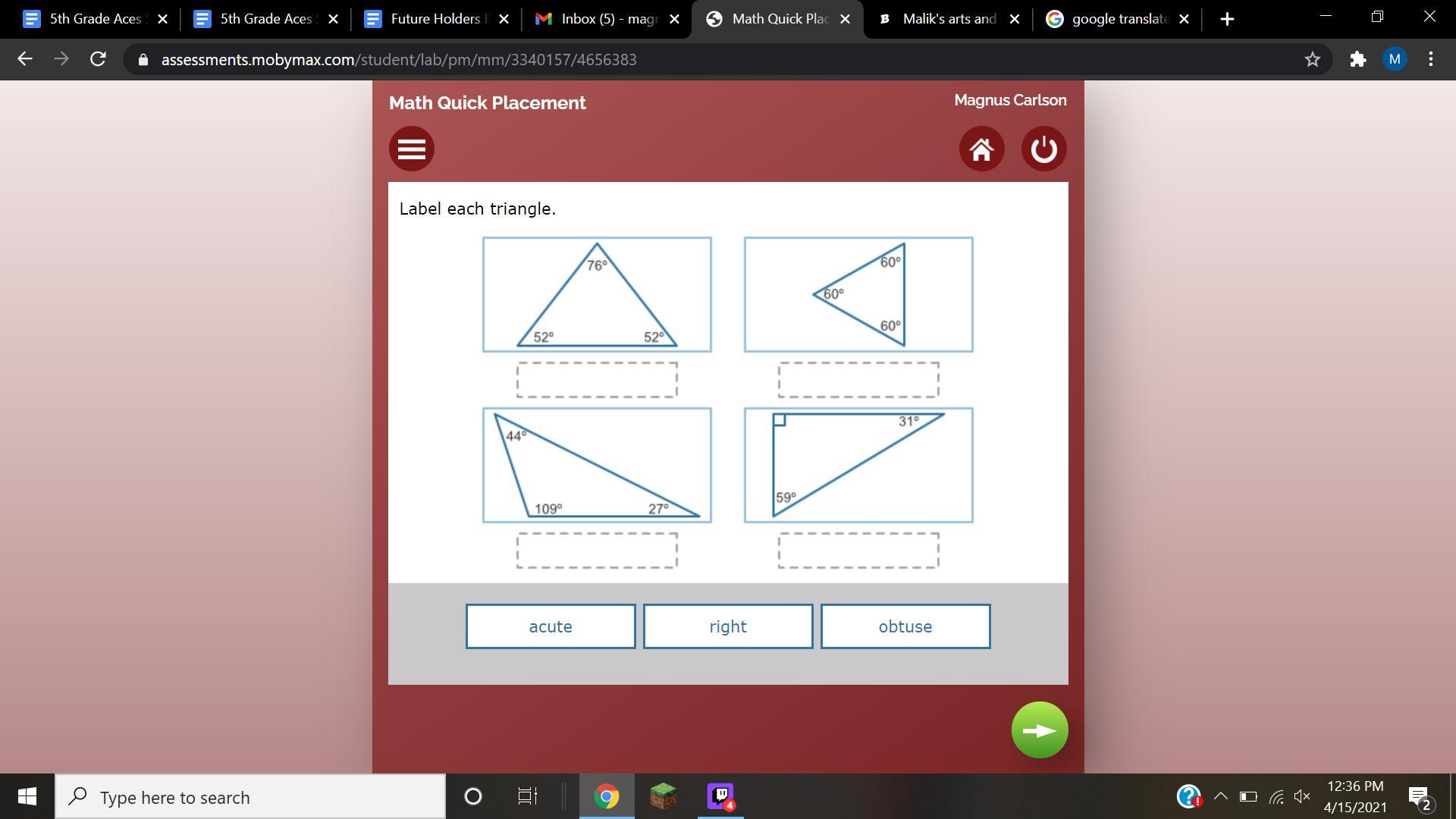This screenshot has width=1456, height=819.
Task: Open Chrome's three-dot menu
Action: [1431, 59]
